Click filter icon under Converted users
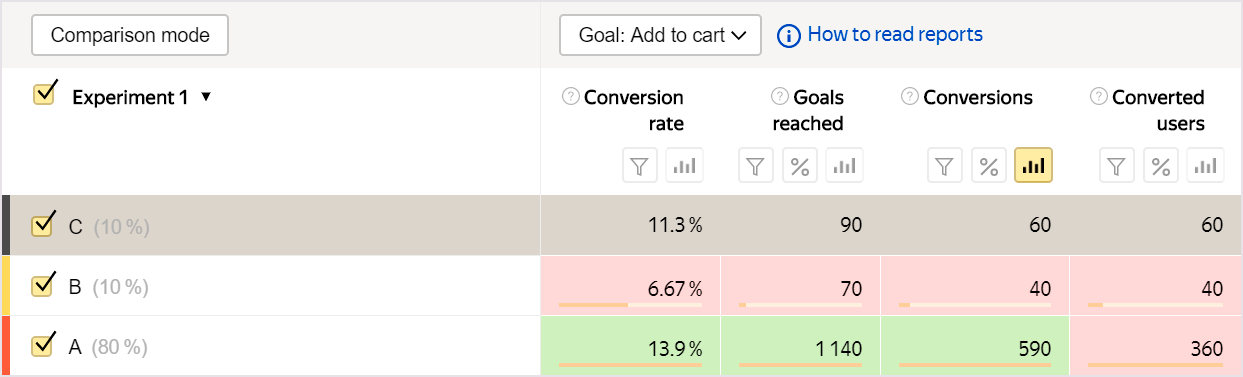 click(x=1118, y=165)
